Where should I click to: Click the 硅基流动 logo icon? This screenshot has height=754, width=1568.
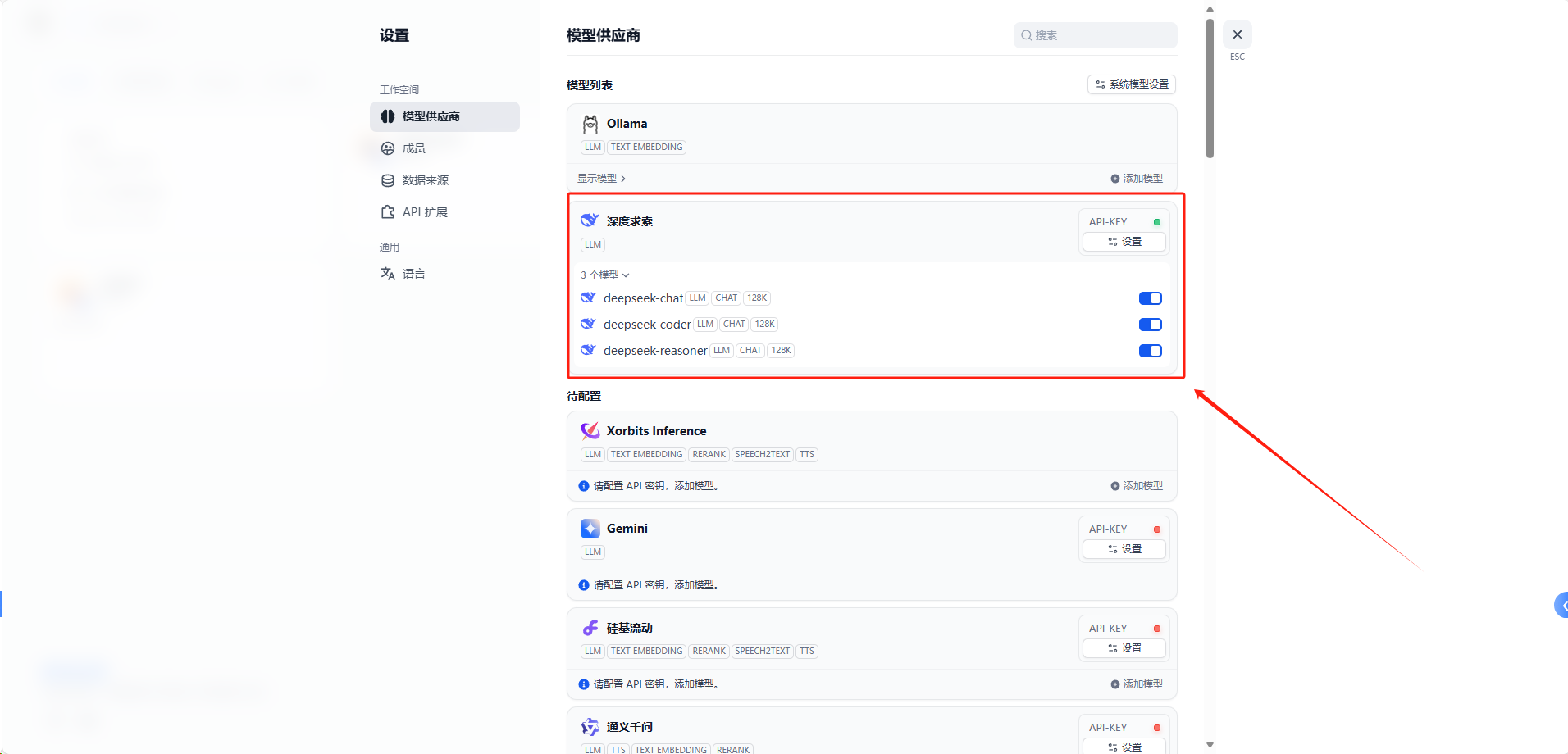pyautogui.click(x=590, y=628)
